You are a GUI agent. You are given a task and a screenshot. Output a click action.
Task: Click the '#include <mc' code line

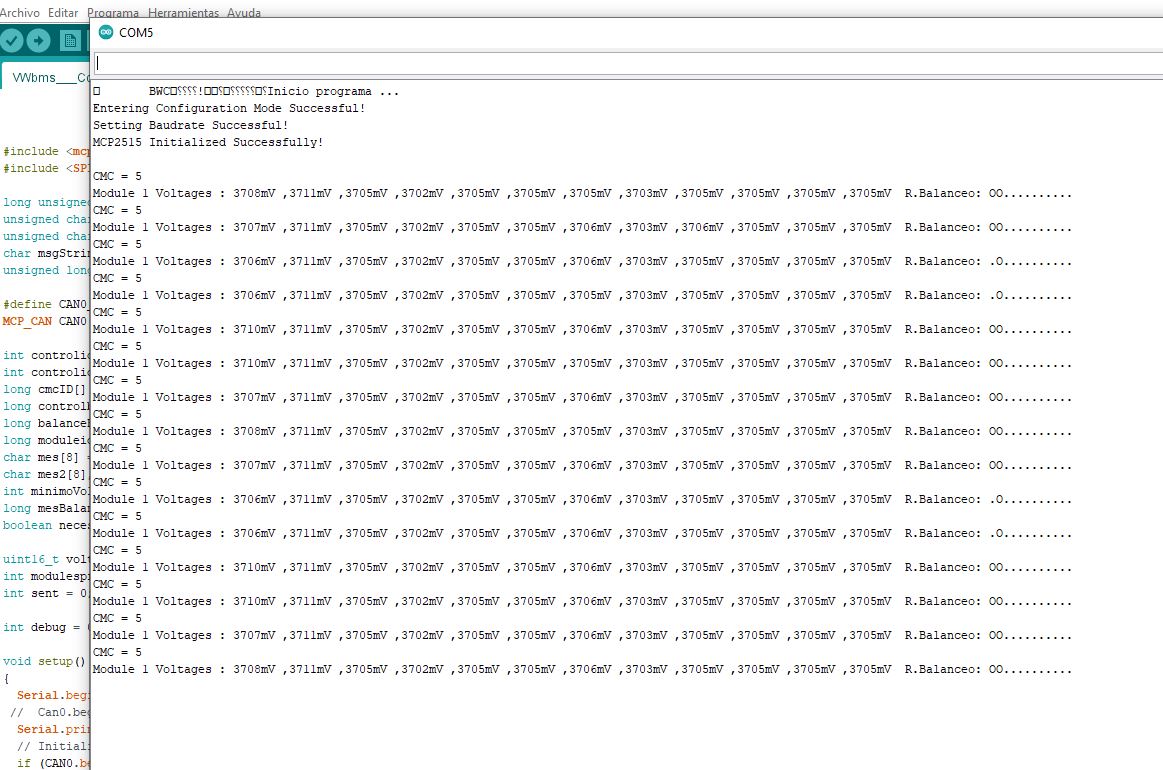coord(46,151)
